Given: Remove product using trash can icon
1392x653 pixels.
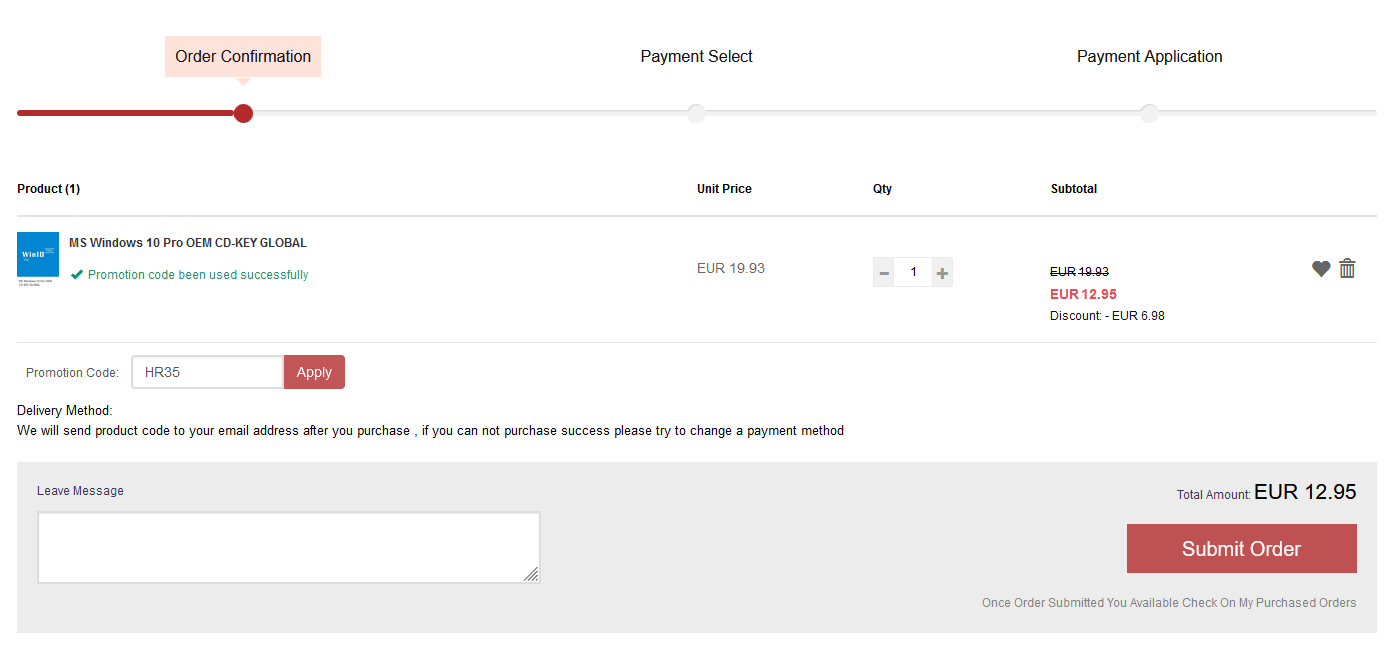Looking at the screenshot, I should click(1347, 268).
